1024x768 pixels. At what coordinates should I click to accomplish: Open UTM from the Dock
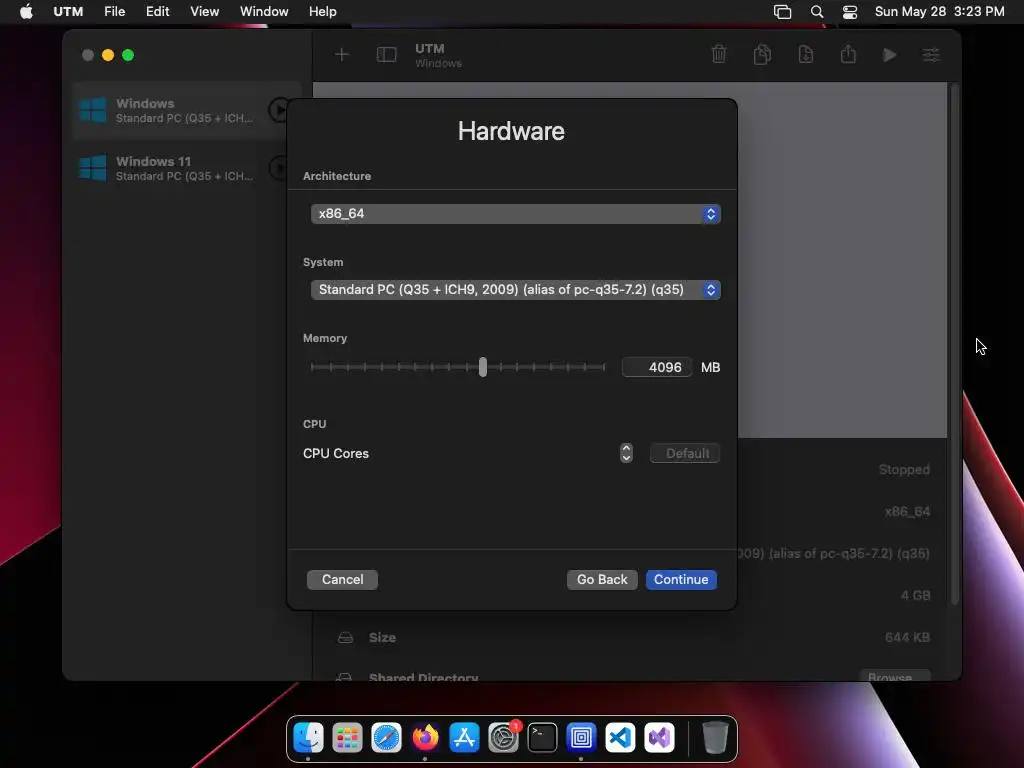(581, 738)
